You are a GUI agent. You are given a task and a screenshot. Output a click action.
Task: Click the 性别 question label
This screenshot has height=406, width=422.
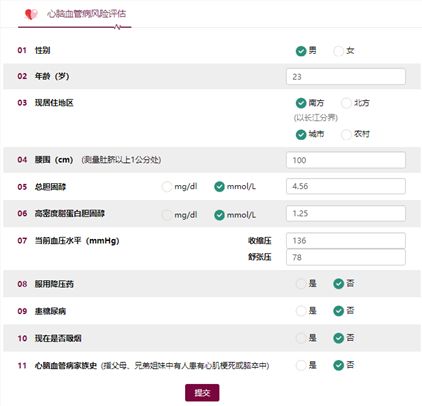[x=43, y=50]
